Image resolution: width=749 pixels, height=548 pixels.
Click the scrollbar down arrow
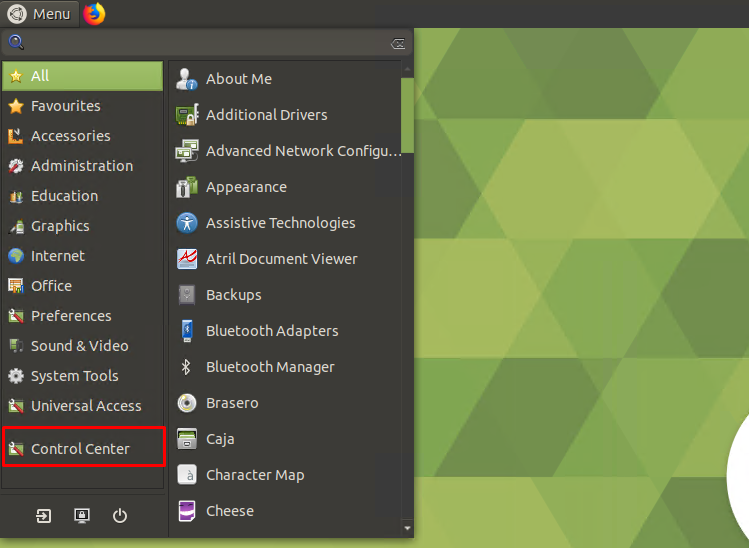[x=407, y=528]
